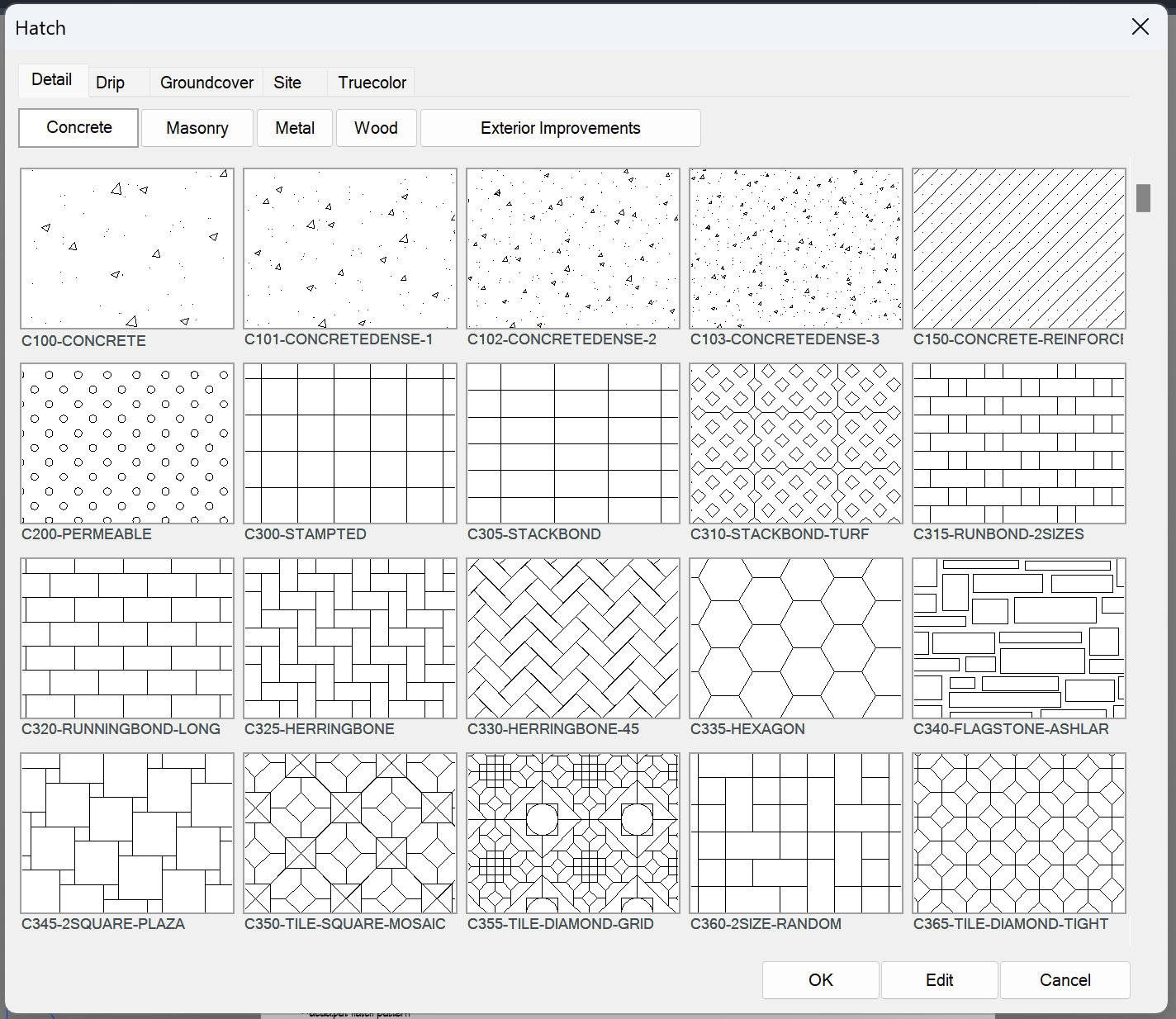Select the C365-TILE-DIAMOND-TIGHT pattern
The height and width of the screenshot is (1019, 1176).
point(1019,833)
